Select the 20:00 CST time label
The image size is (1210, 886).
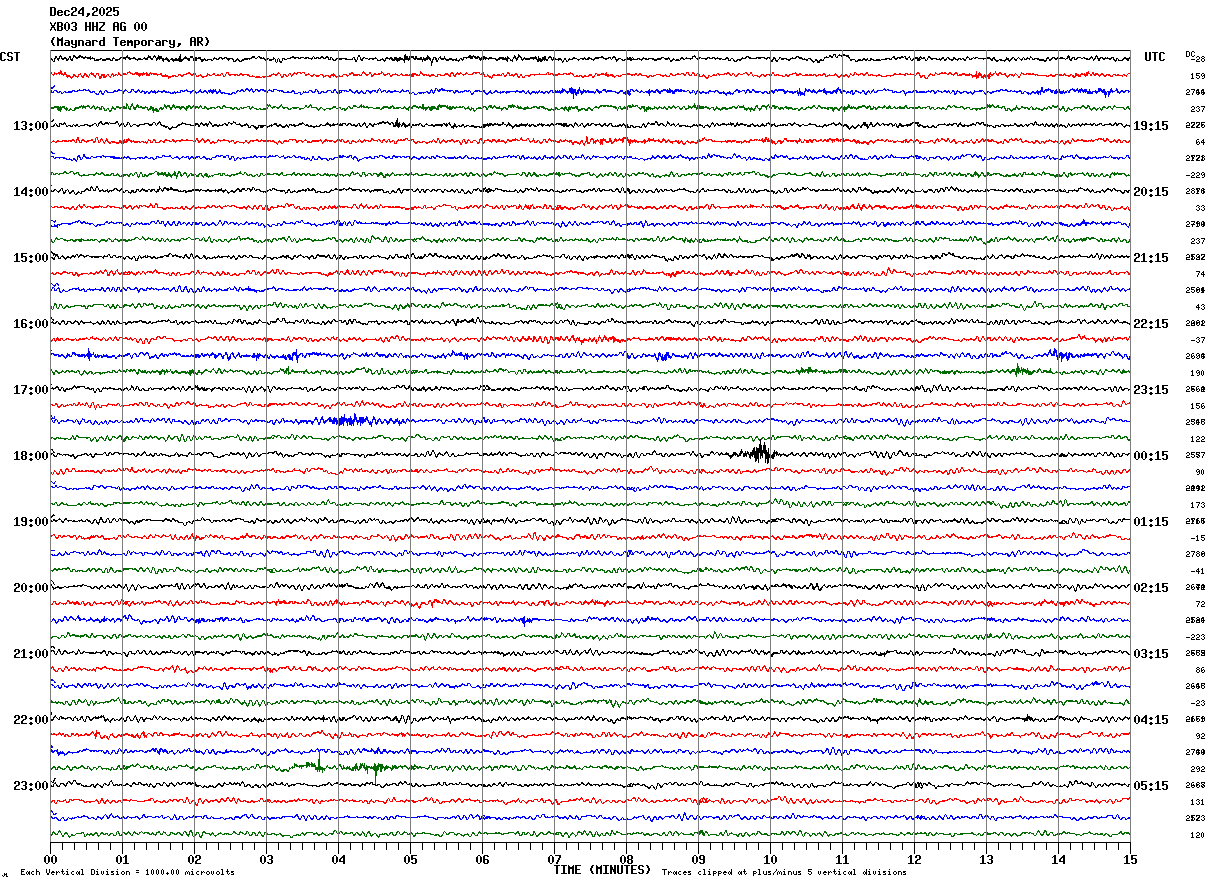point(30,588)
